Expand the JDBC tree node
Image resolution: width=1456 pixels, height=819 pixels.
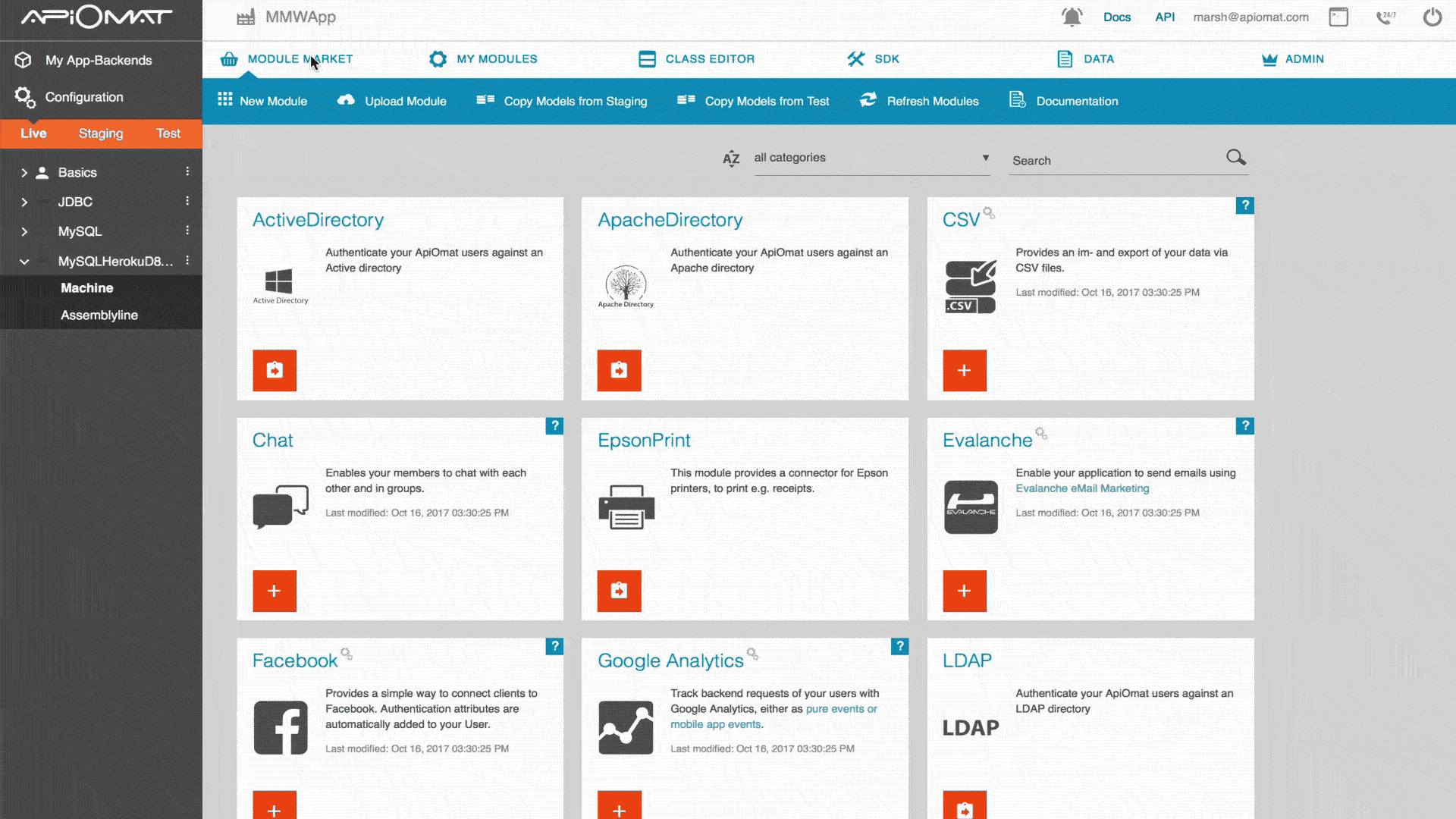pyautogui.click(x=24, y=202)
